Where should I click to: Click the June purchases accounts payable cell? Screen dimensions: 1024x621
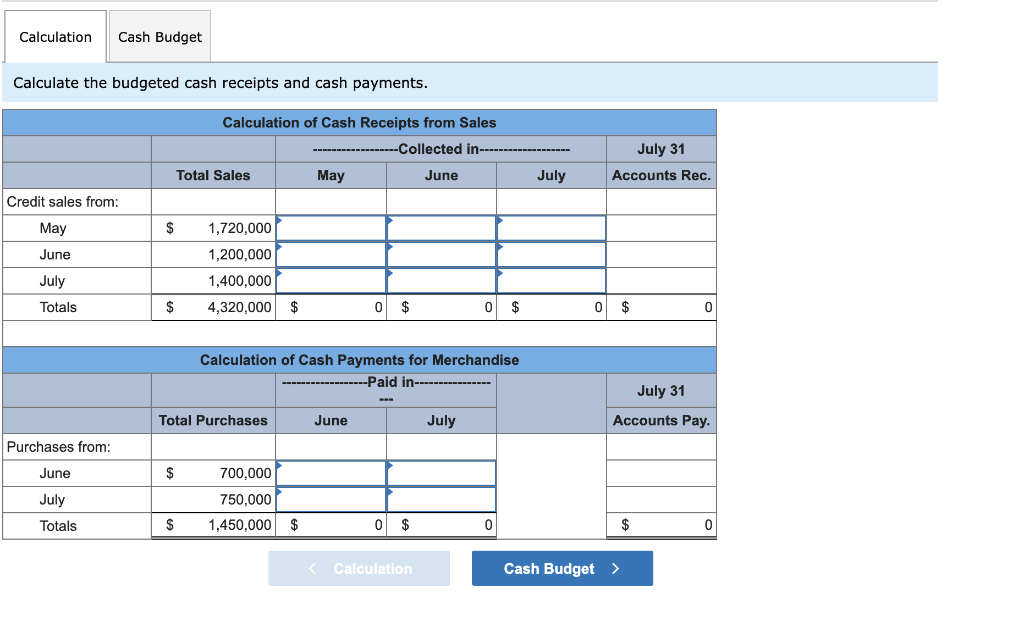[661, 473]
